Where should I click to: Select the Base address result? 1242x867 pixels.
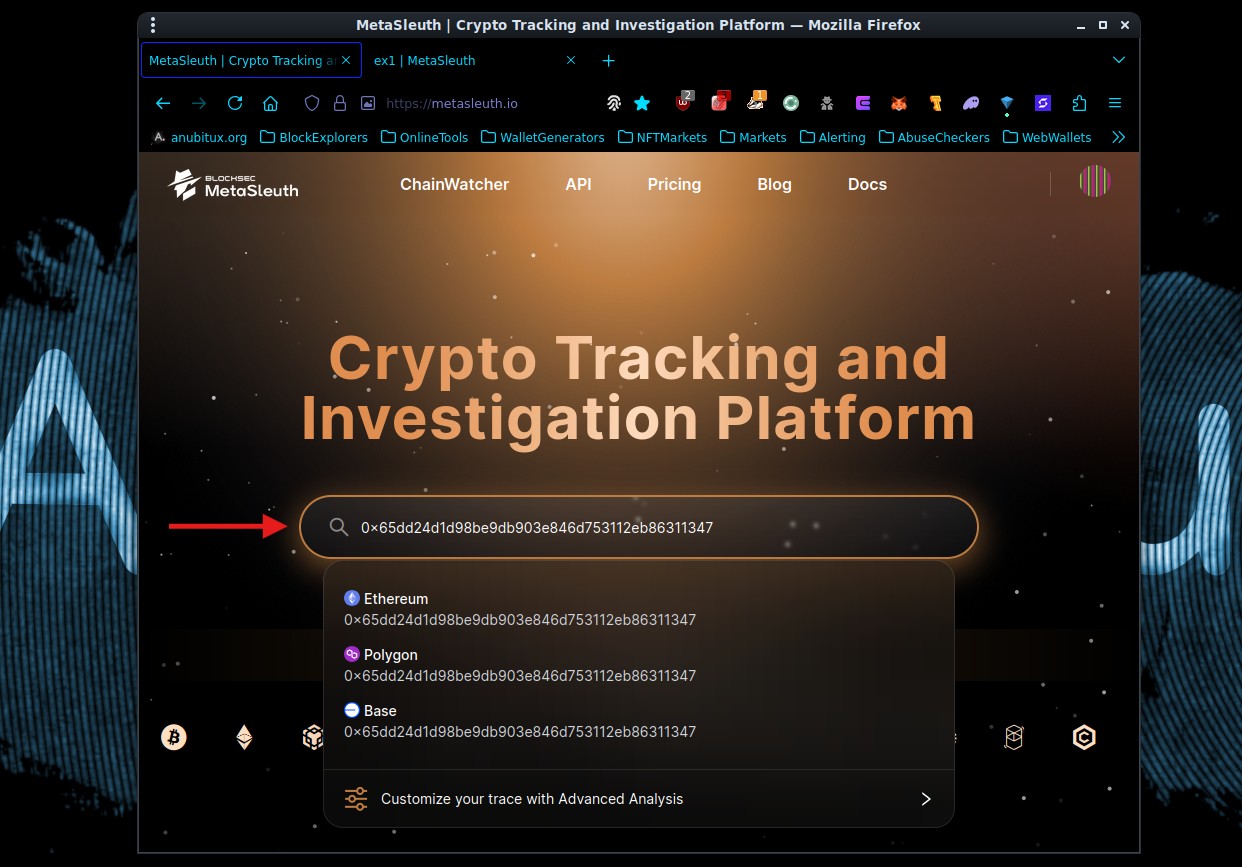tap(638, 721)
